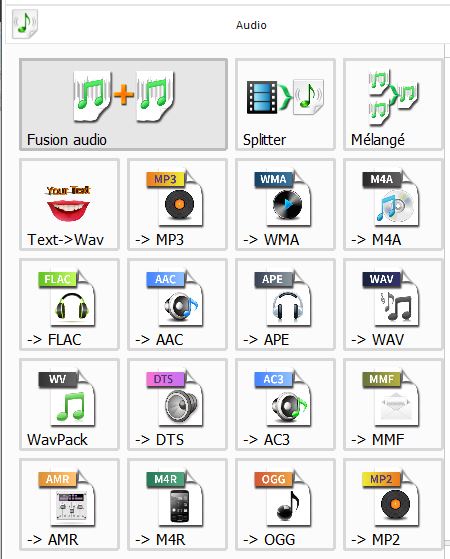Select the -> MP3 conversion tile
Image resolution: width=450 pixels, height=559 pixels.
(x=177, y=204)
